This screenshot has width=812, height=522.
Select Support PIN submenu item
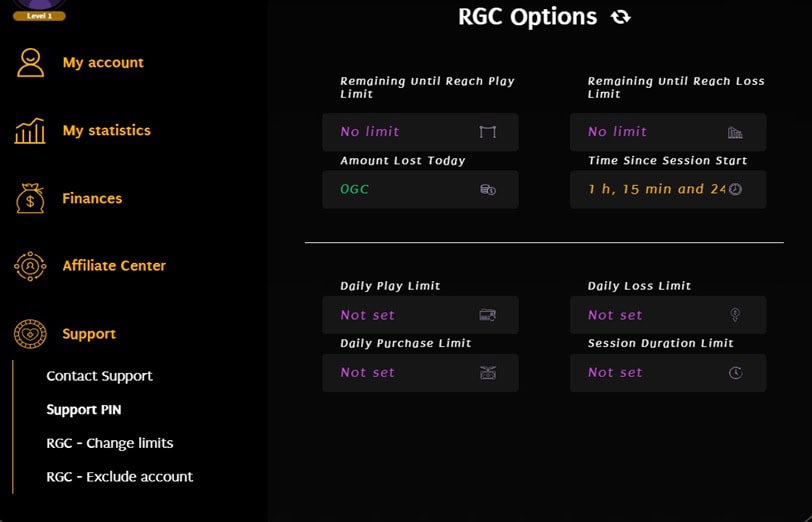tap(83, 410)
